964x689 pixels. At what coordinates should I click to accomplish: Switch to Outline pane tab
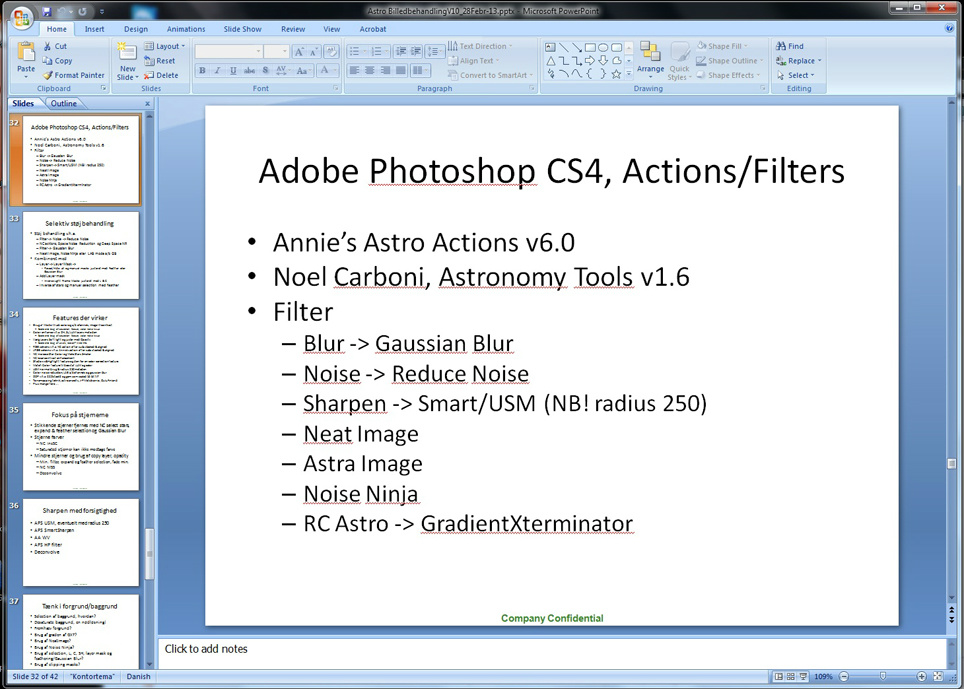click(63, 103)
